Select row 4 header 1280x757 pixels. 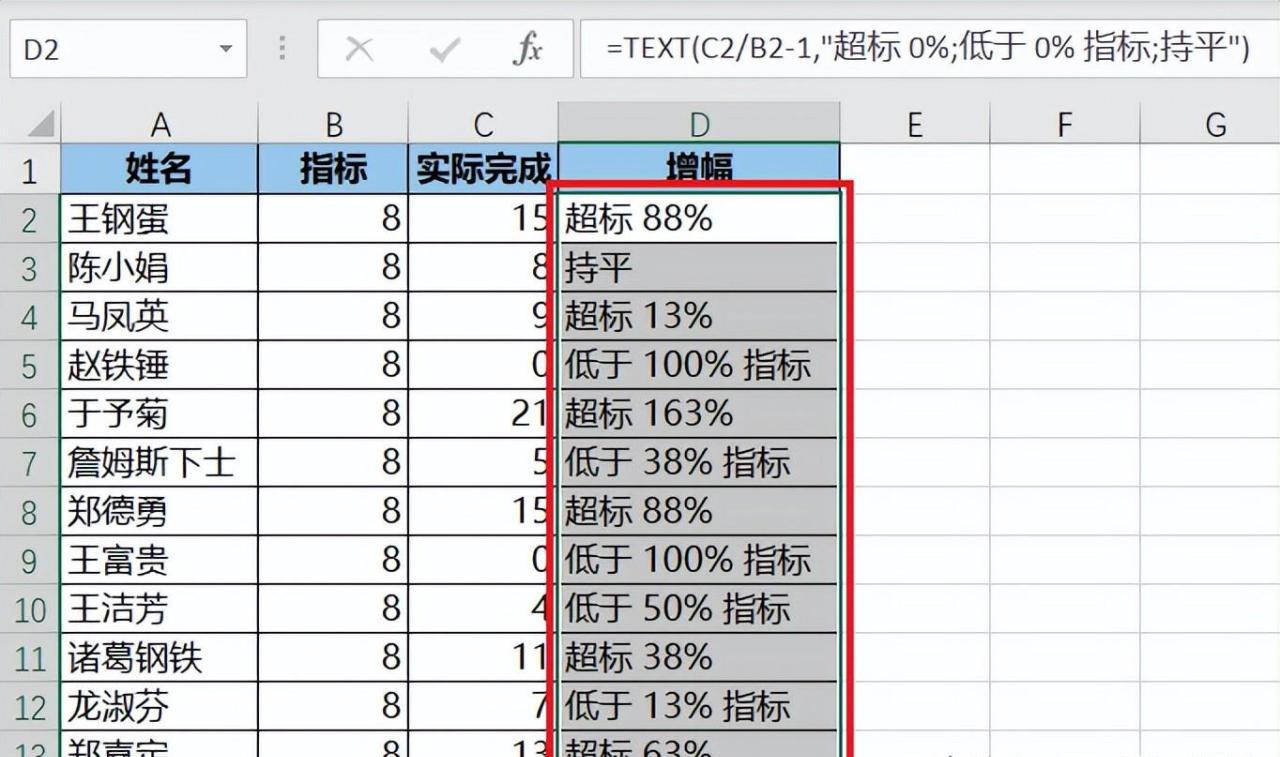[29, 316]
